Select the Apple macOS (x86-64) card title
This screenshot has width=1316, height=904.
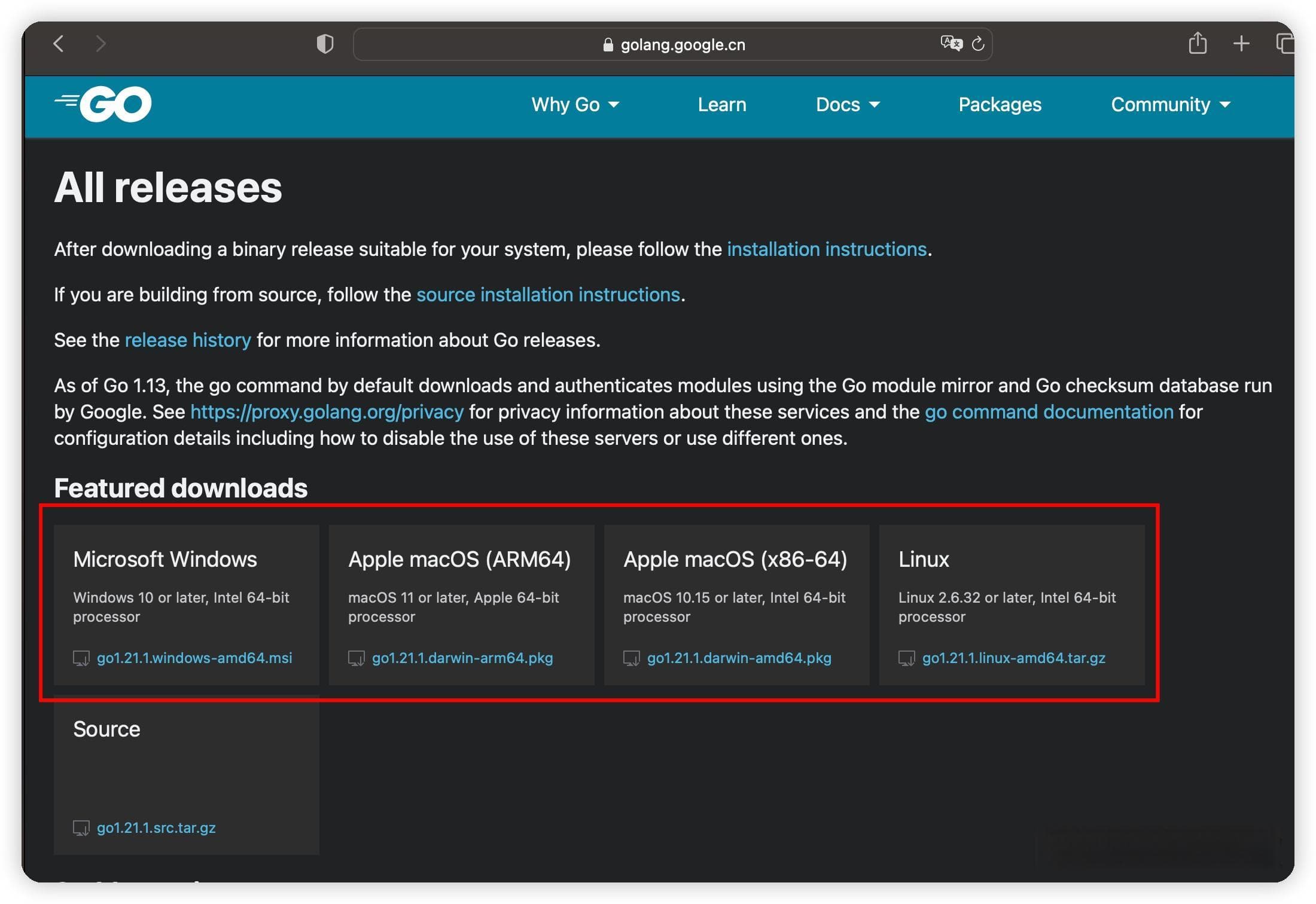click(735, 560)
